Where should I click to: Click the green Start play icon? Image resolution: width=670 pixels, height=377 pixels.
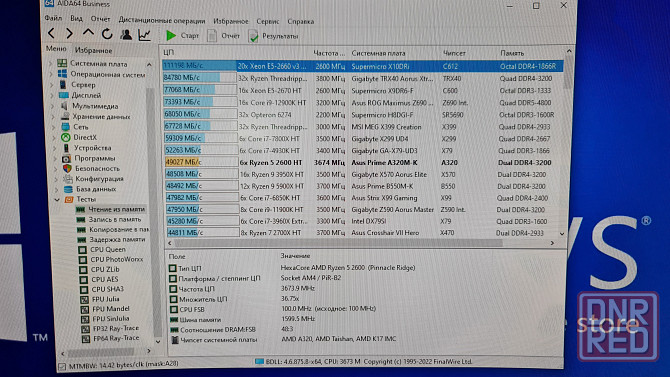[x=171, y=35]
